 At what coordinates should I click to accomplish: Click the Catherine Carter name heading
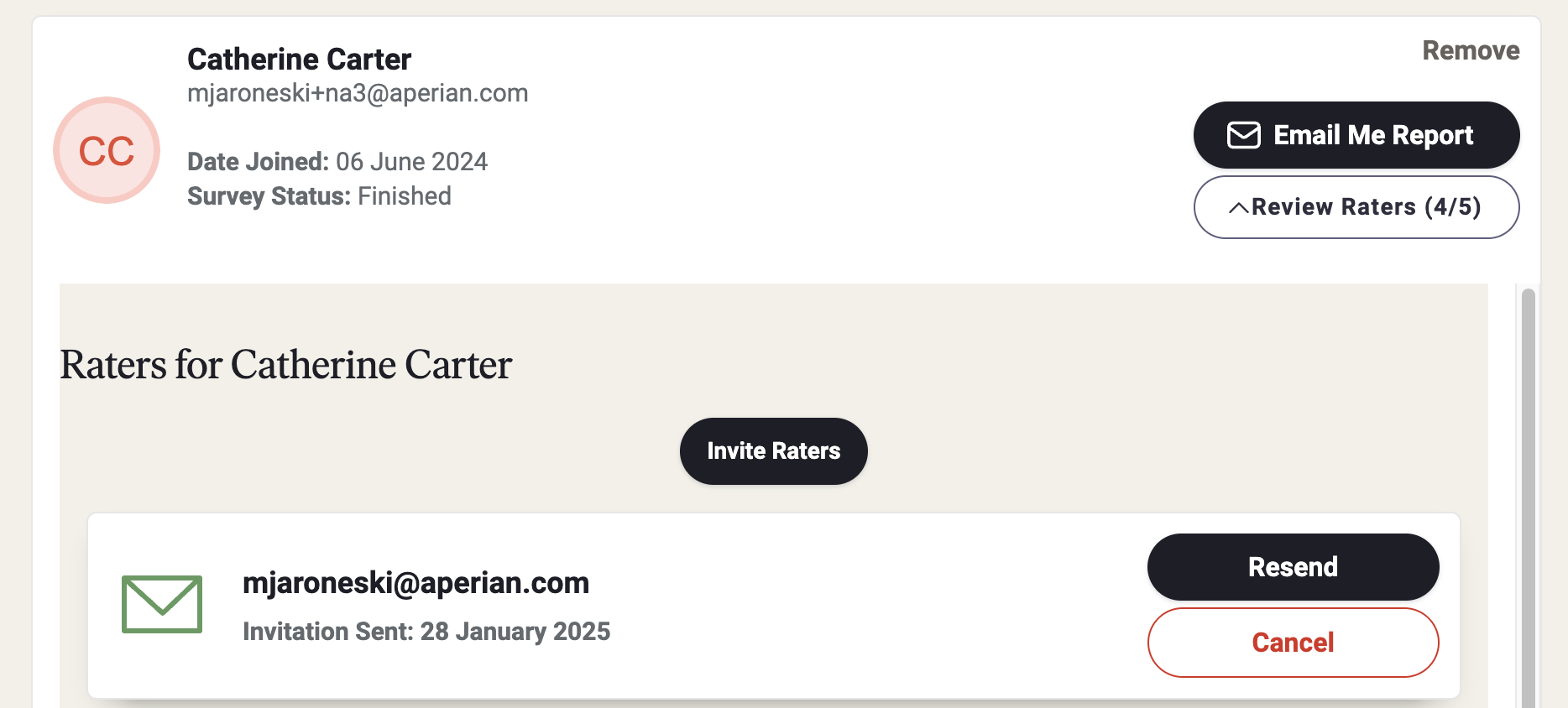tap(299, 60)
